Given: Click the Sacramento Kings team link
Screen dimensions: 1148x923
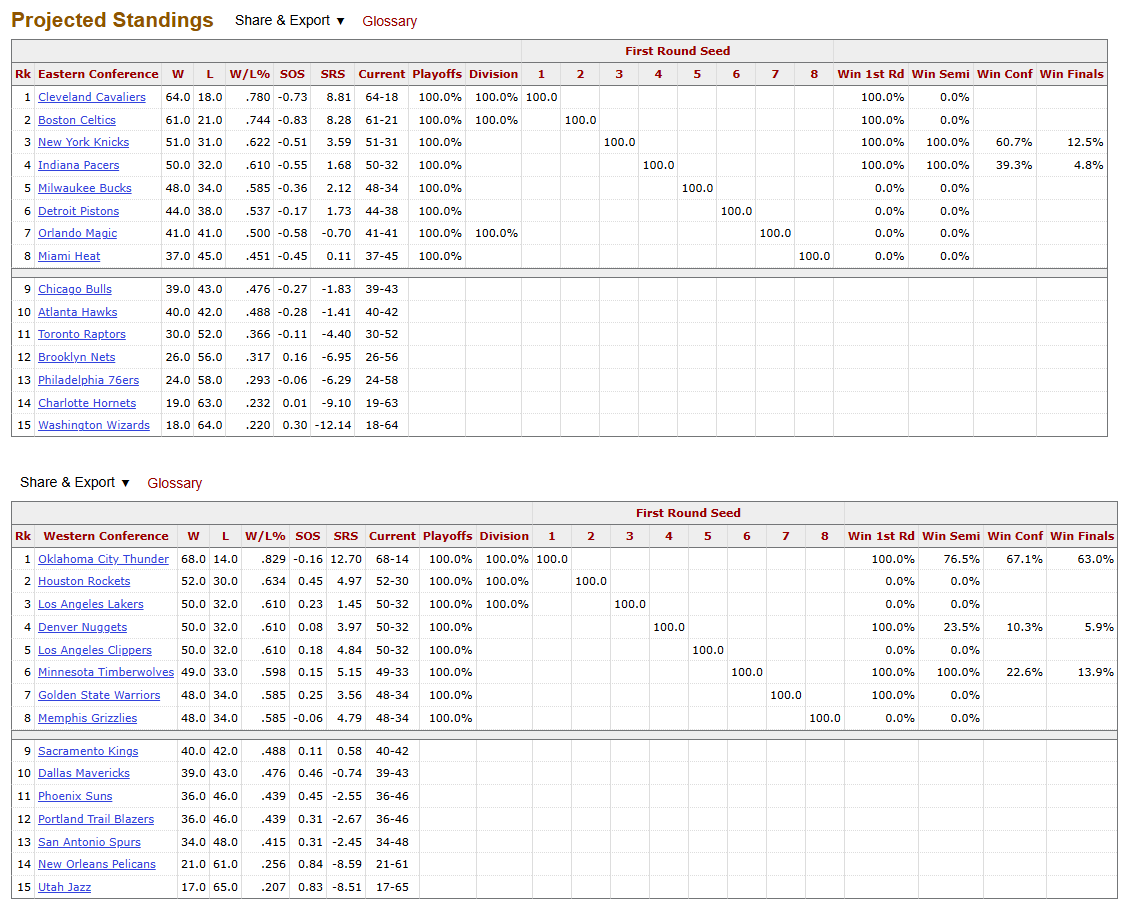Looking at the screenshot, I should click(x=88, y=751).
